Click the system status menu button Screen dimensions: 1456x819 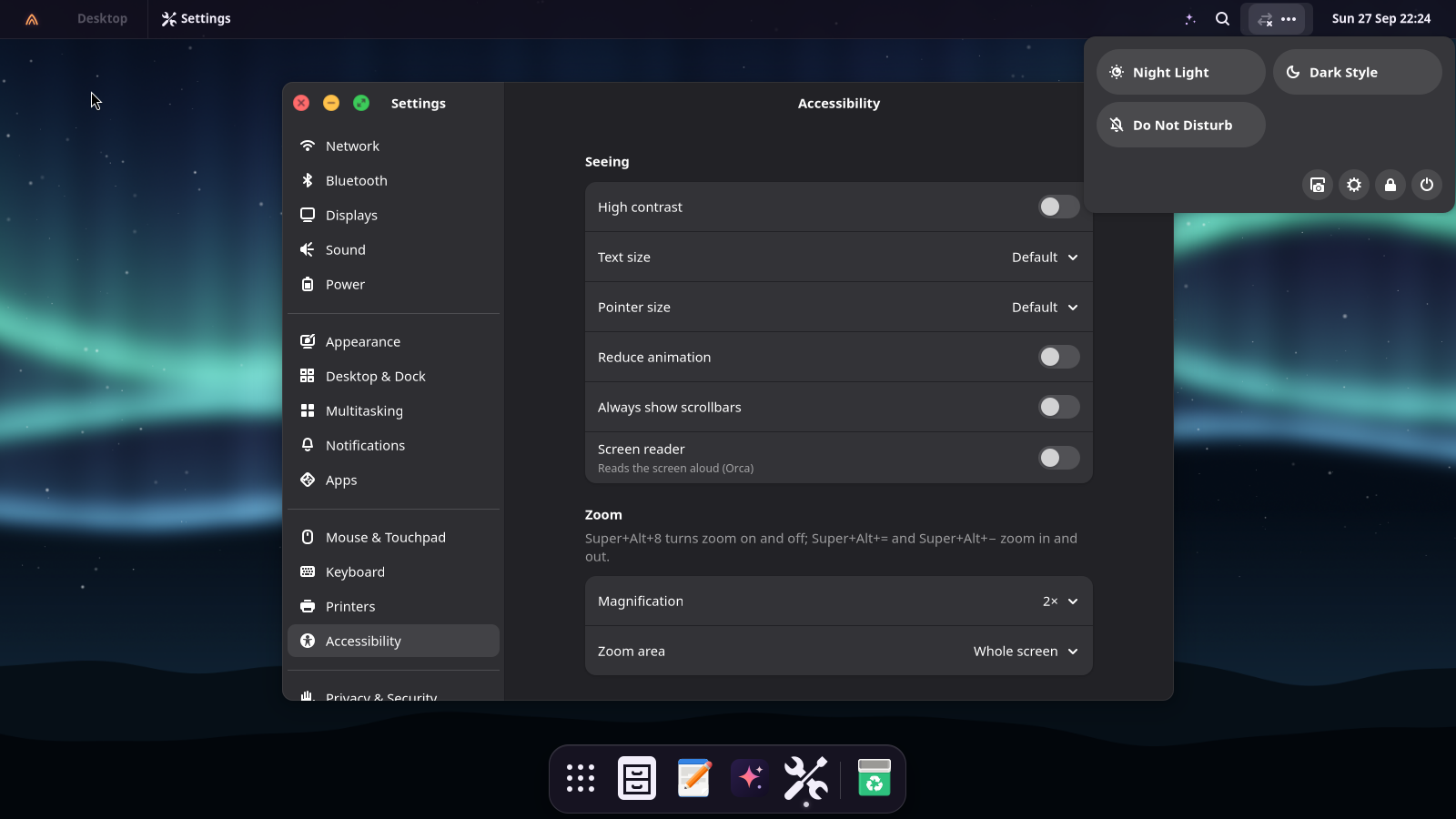pyautogui.click(x=1277, y=18)
